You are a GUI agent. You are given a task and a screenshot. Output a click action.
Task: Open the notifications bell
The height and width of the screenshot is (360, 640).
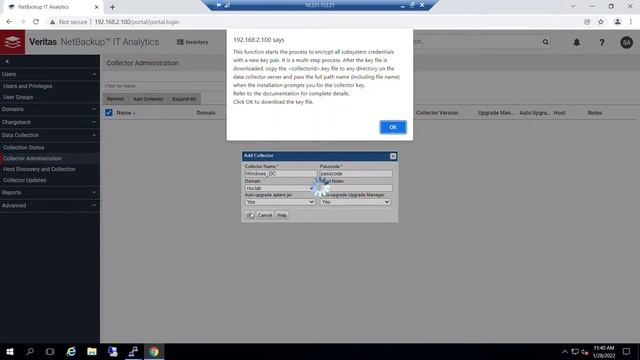coord(576,42)
